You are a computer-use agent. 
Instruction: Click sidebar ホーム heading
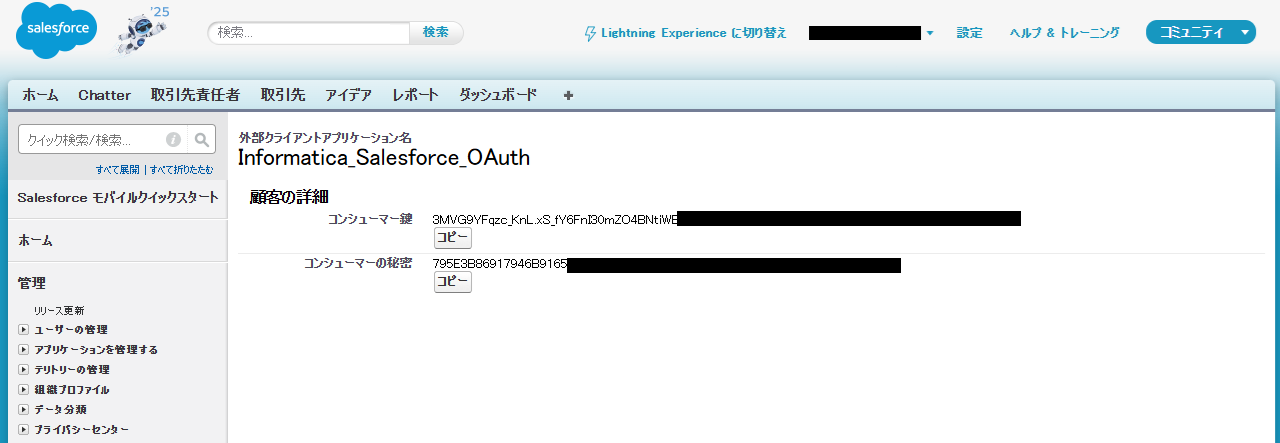coord(35,241)
